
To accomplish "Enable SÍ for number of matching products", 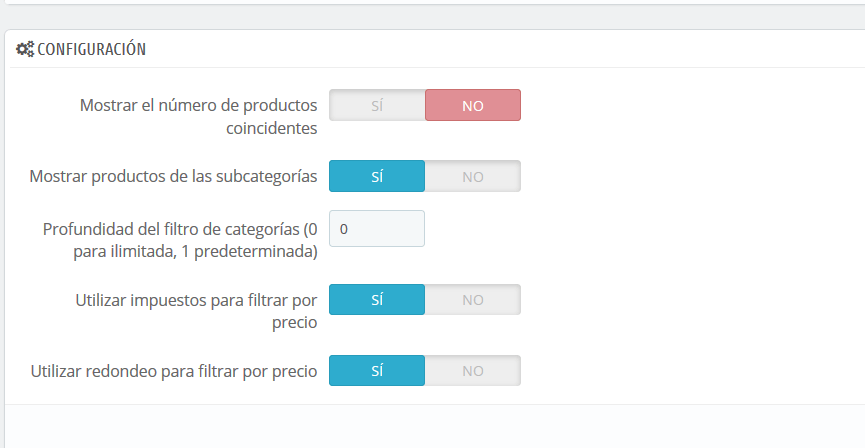I will (x=377, y=105).
